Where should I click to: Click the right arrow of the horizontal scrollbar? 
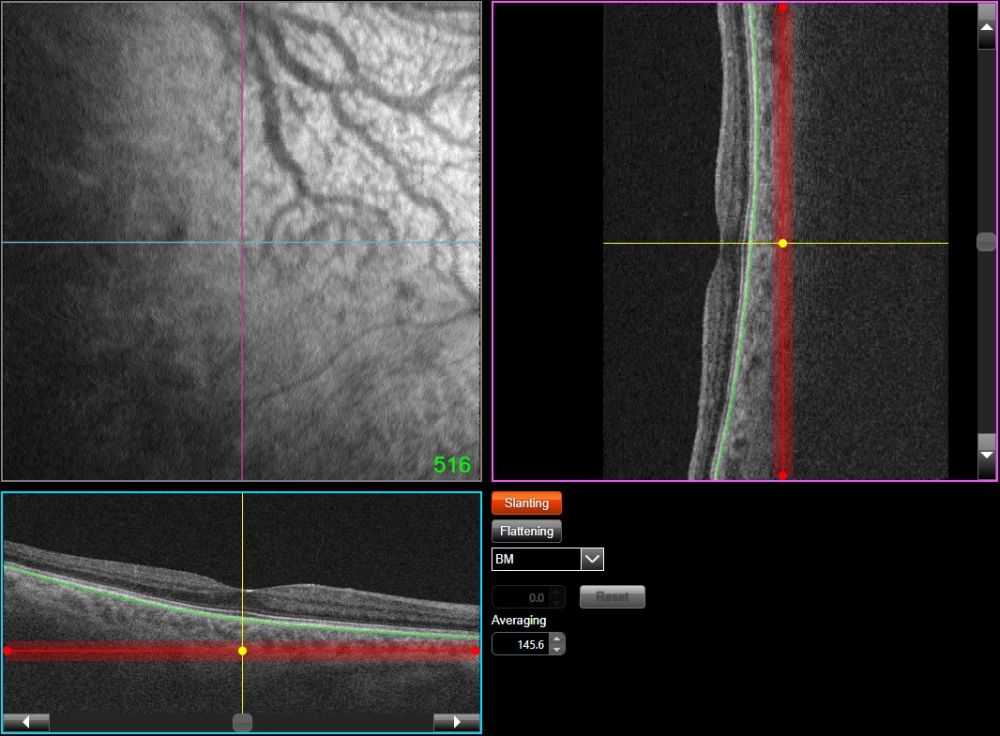click(456, 721)
